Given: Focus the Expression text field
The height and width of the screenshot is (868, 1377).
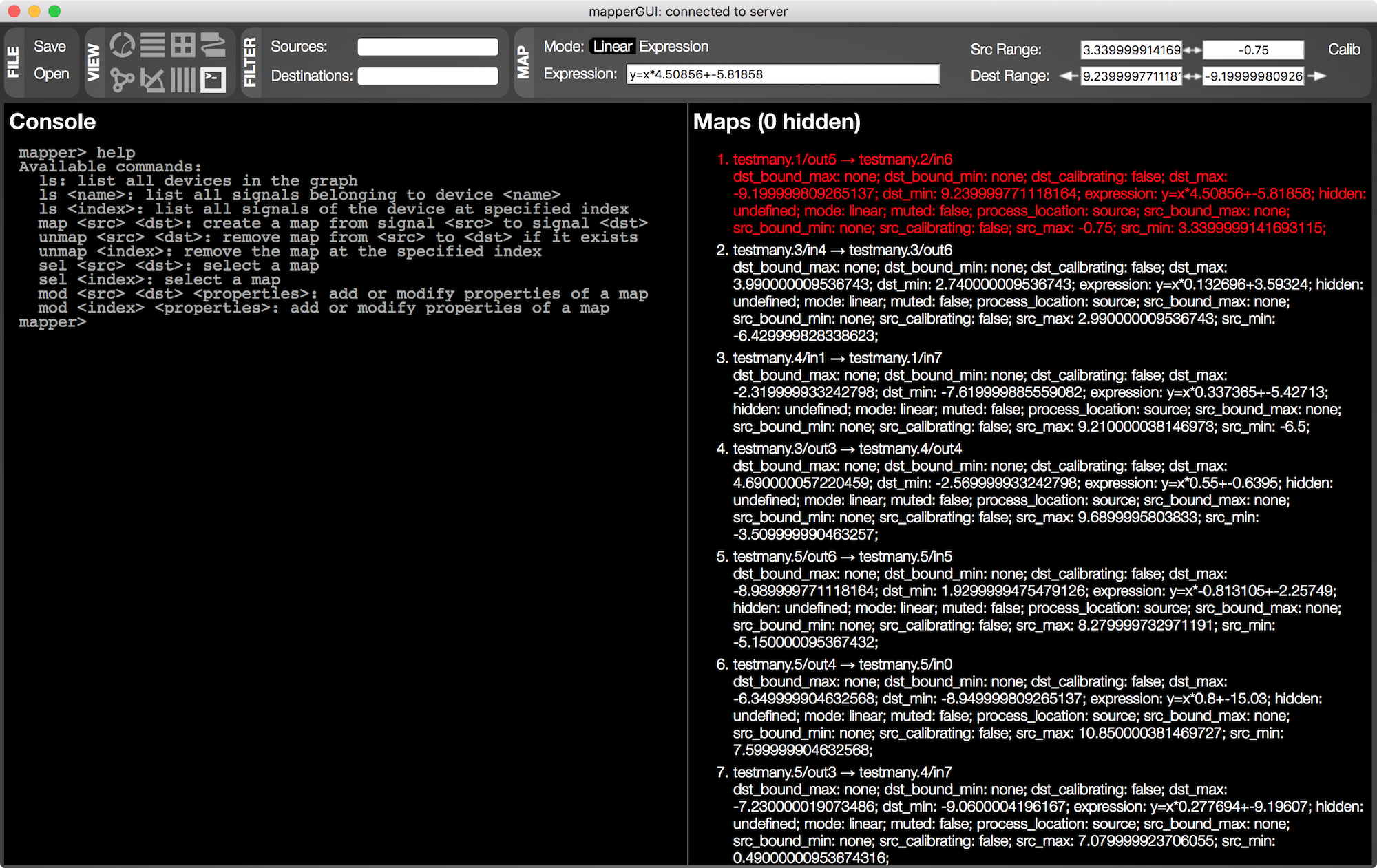Looking at the screenshot, I should (782, 74).
